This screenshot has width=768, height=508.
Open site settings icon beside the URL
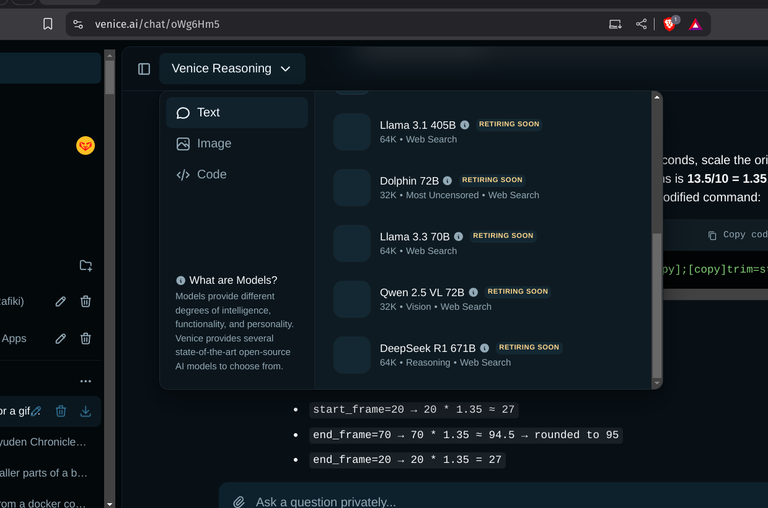click(x=78, y=24)
